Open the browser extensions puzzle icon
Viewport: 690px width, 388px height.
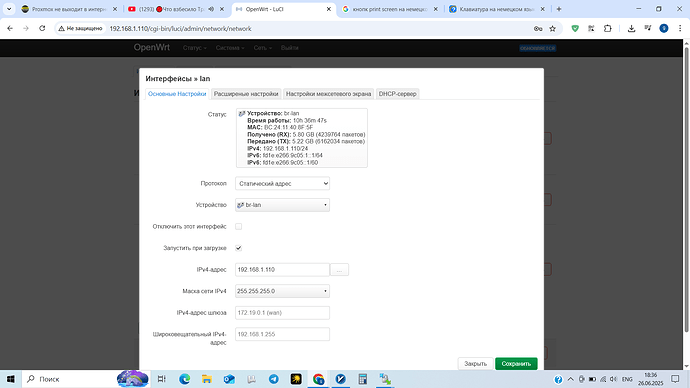pyautogui.click(x=608, y=29)
